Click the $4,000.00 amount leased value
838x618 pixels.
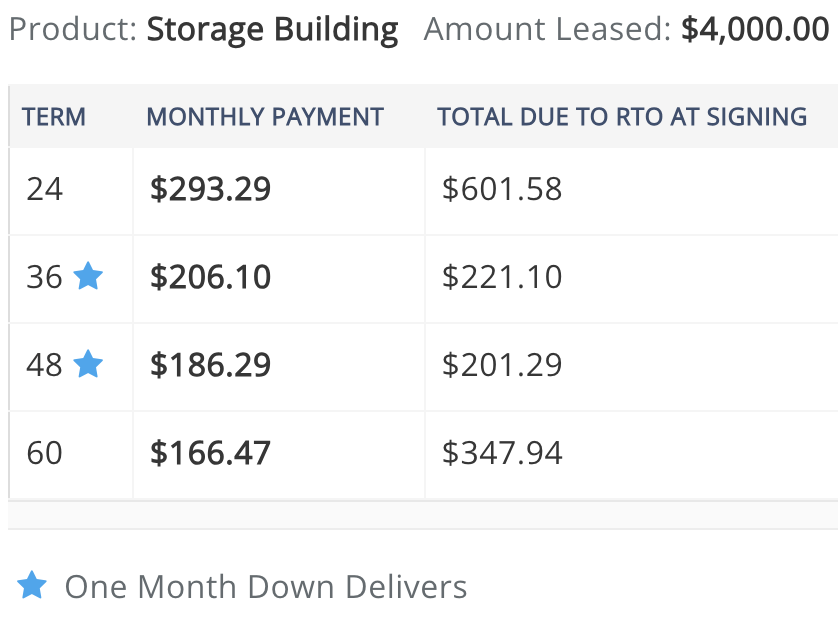point(755,29)
